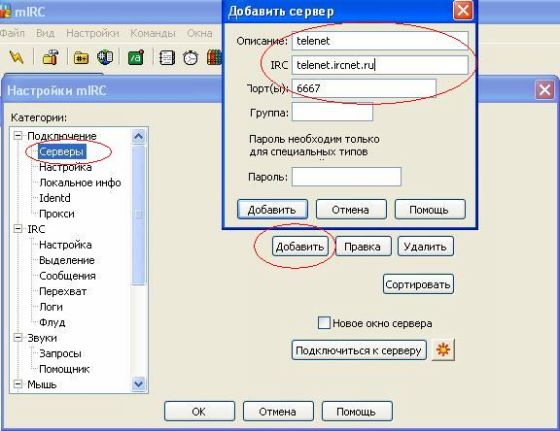The width and height of the screenshot is (560, 431).
Task: Click the globe channel list icon
Action: 105,57
